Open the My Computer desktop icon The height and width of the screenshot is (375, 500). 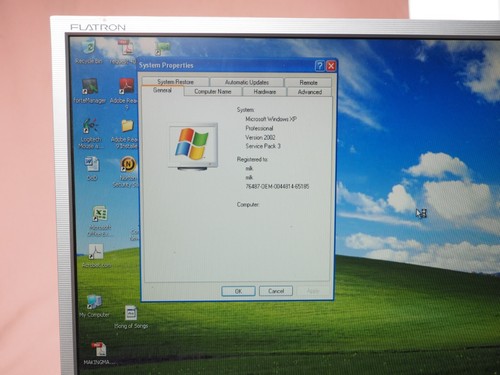[94, 306]
